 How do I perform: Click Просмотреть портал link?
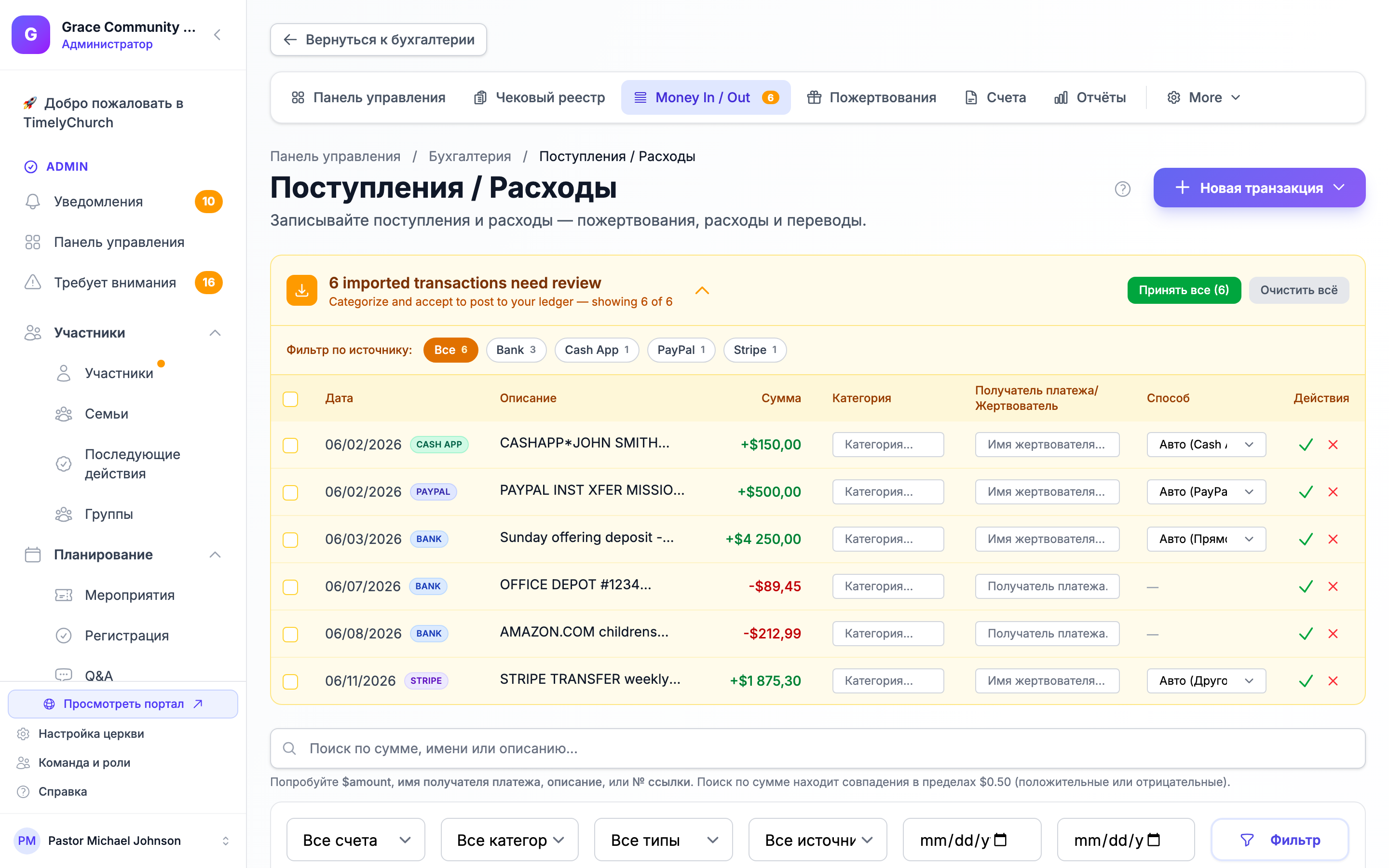[123, 704]
